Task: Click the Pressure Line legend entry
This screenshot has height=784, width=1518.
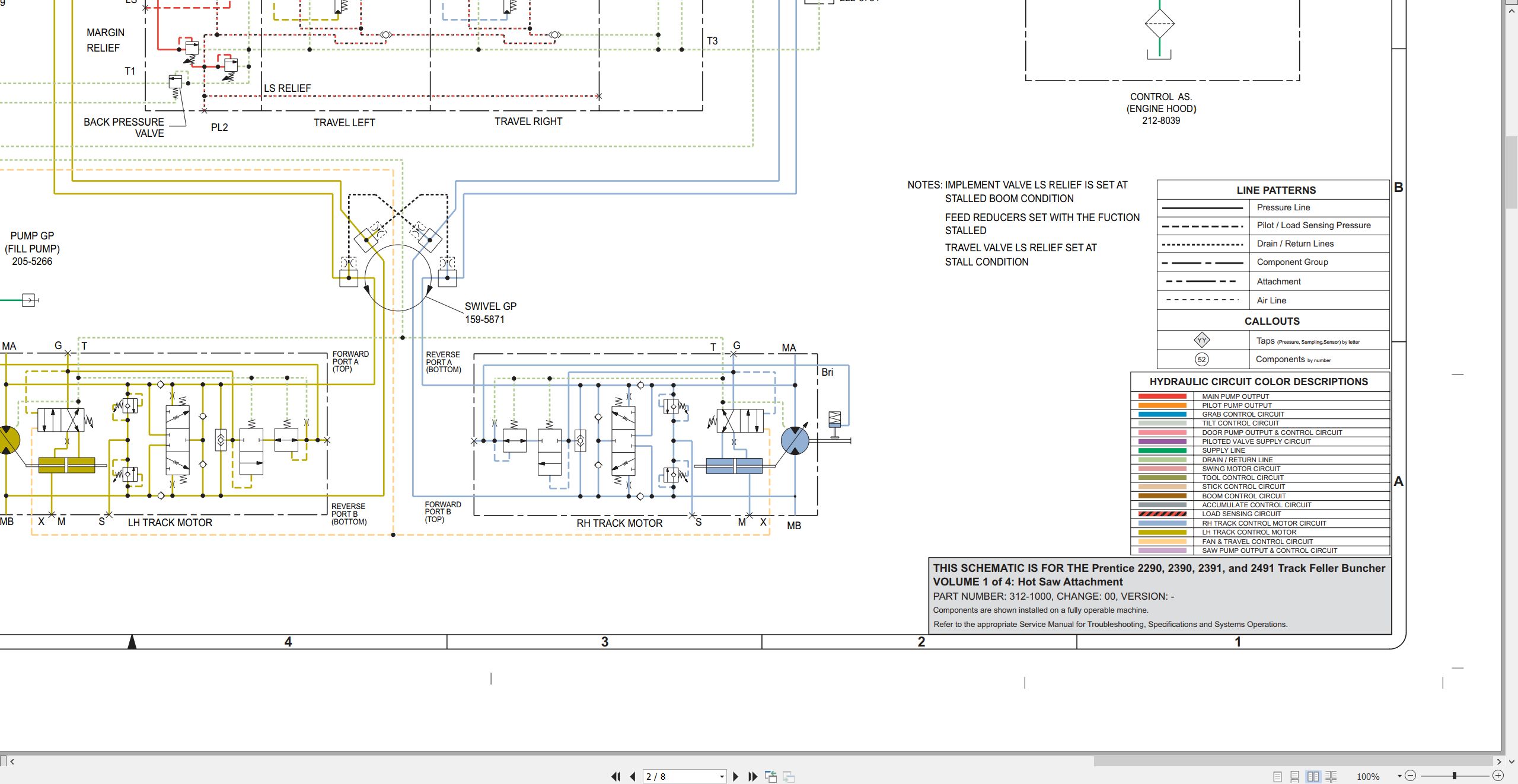Action: click(1283, 207)
